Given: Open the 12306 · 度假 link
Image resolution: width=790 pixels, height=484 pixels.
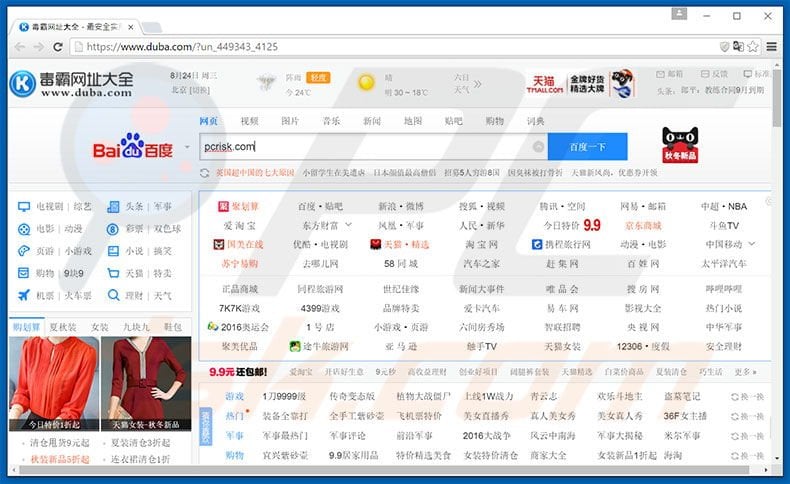Looking at the screenshot, I should pos(643,347).
